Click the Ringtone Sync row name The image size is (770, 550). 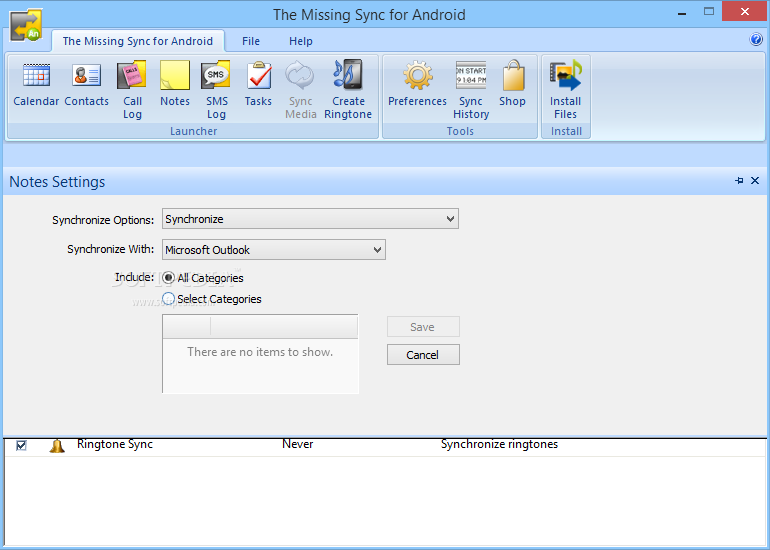pyautogui.click(x=115, y=444)
